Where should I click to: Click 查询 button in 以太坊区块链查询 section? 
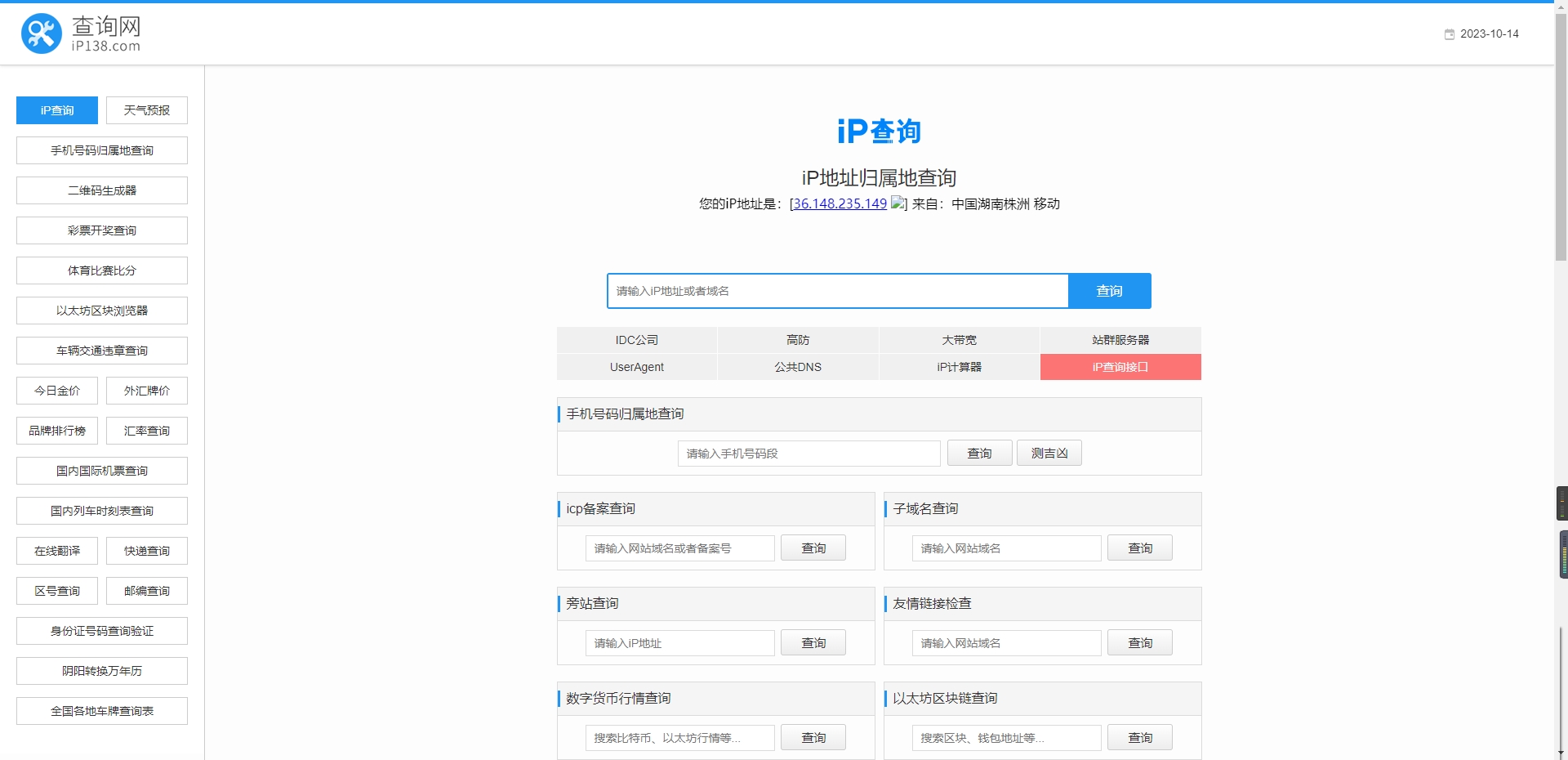pos(1140,738)
